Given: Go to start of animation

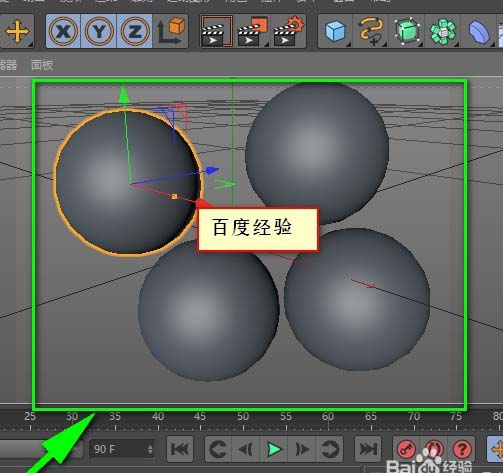Looking at the screenshot, I should (x=180, y=449).
